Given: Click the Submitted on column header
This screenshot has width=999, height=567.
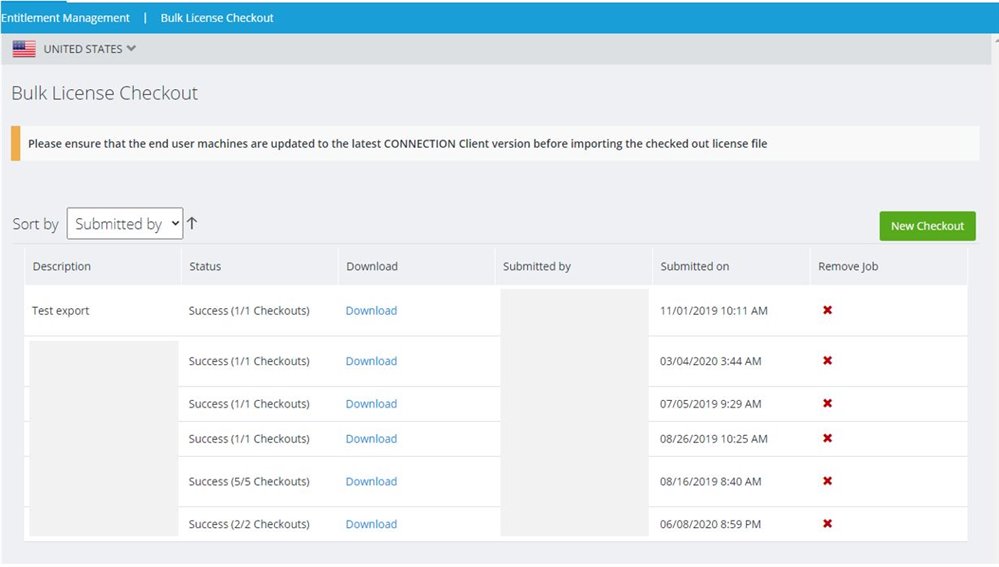Looking at the screenshot, I should click(694, 267).
